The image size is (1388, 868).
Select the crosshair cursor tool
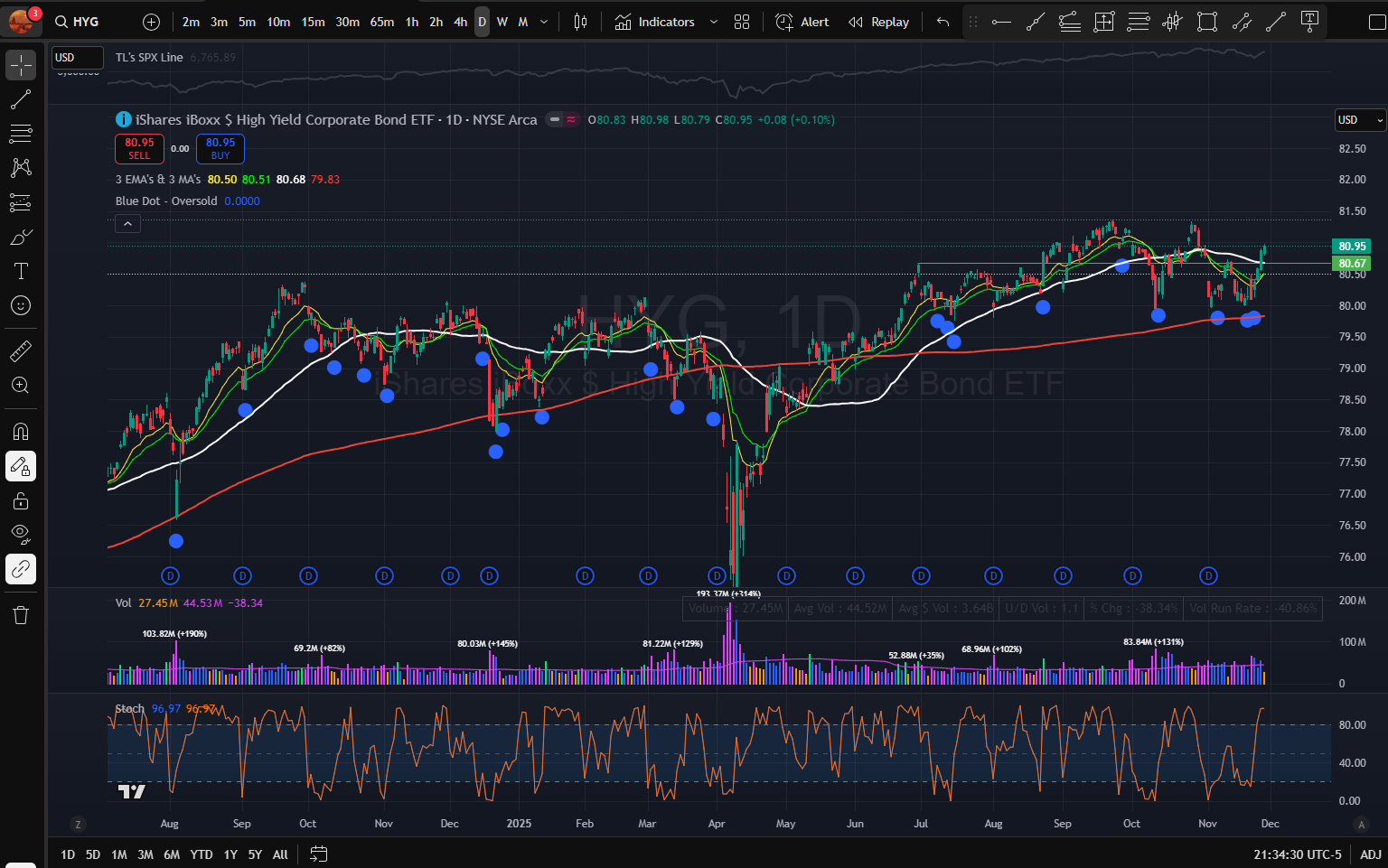tap(21, 65)
